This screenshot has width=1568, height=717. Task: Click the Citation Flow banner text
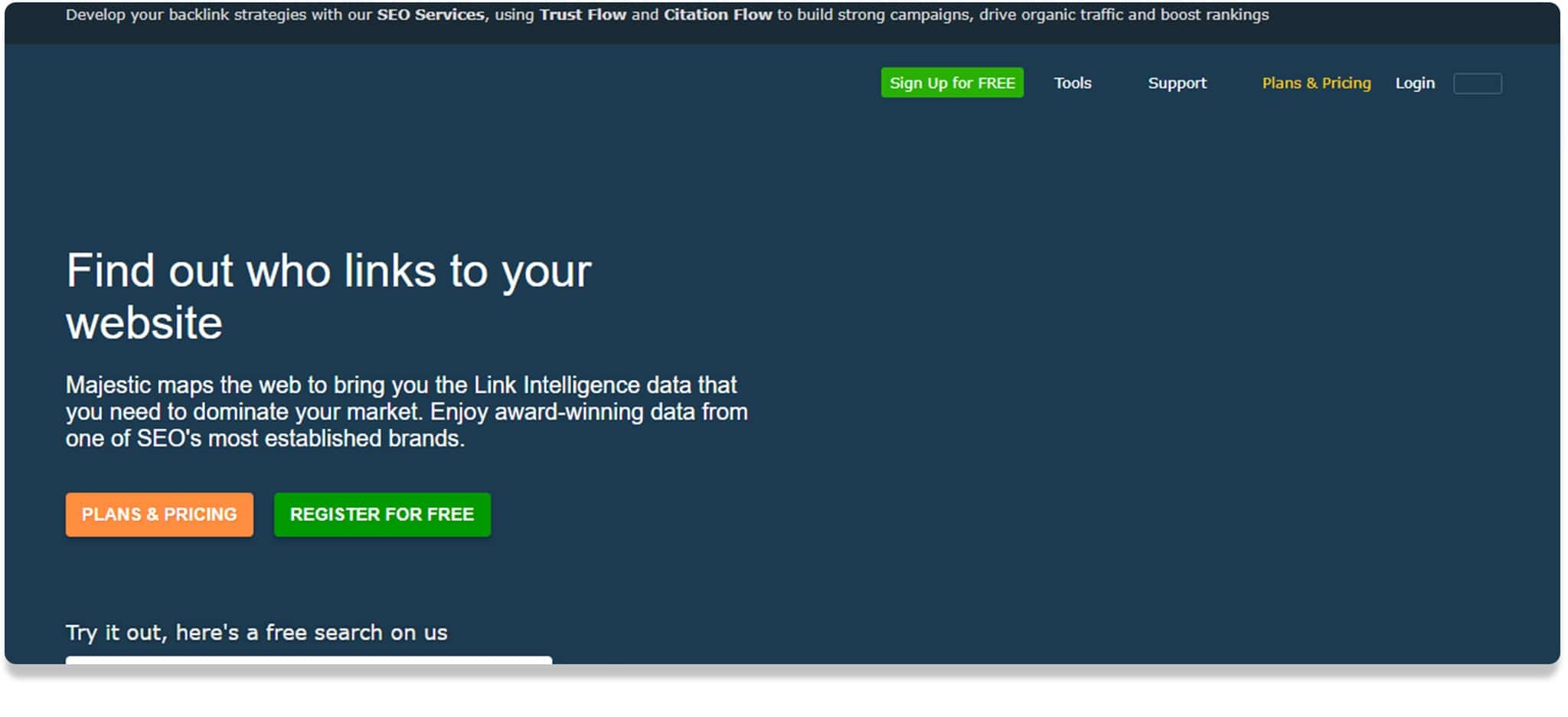717,15
